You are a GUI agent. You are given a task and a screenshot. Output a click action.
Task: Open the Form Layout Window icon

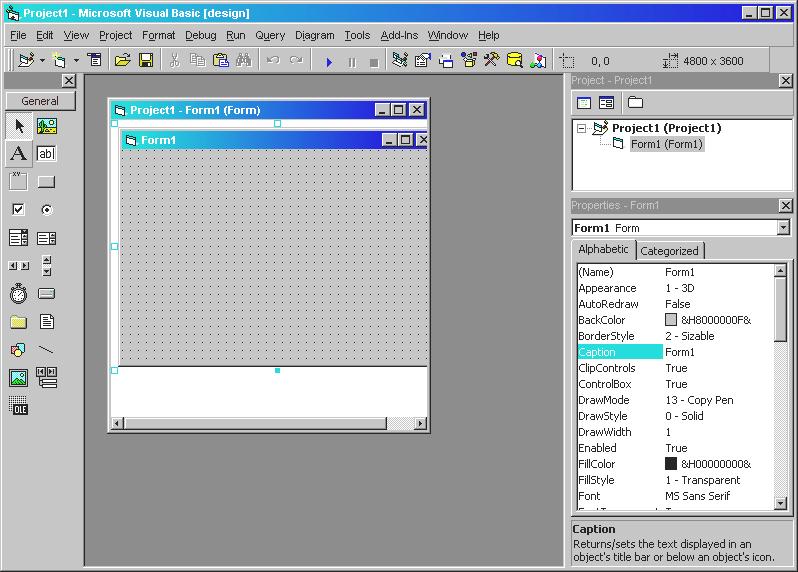[x=446, y=61]
